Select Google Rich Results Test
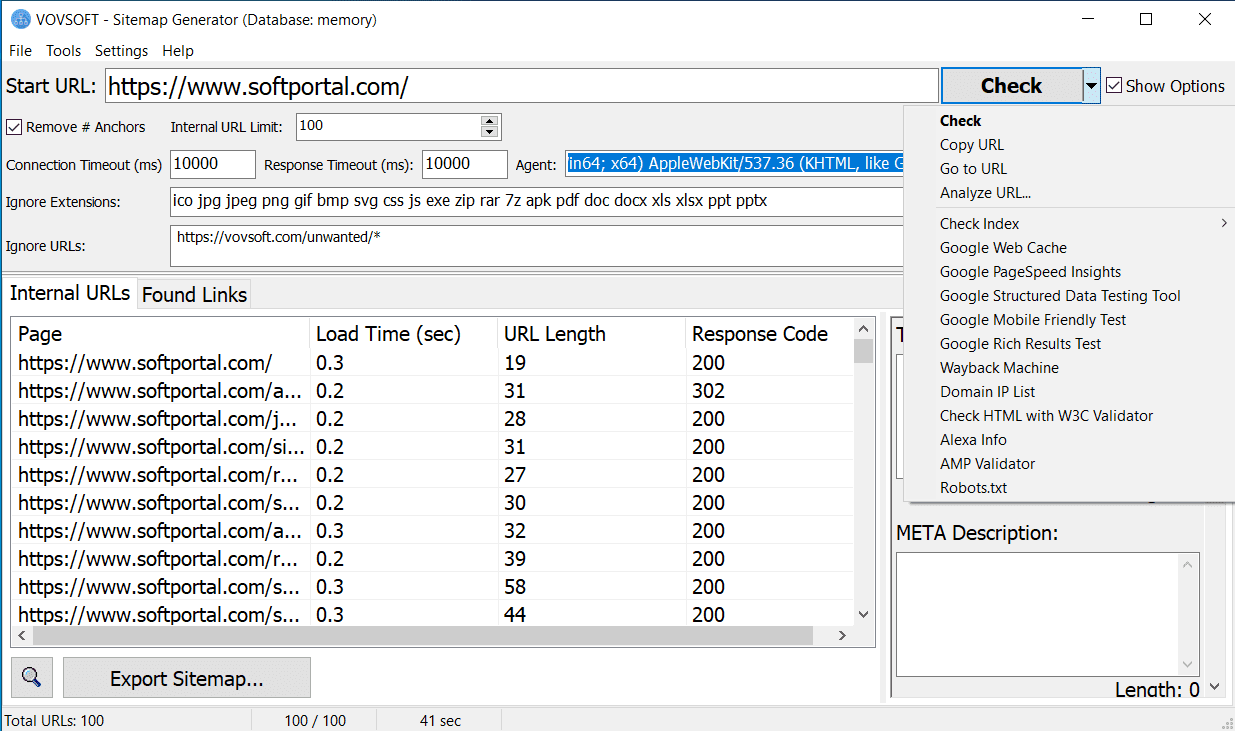The width and height of the screenshot is (1235, 731). [x=1020, y=344]
